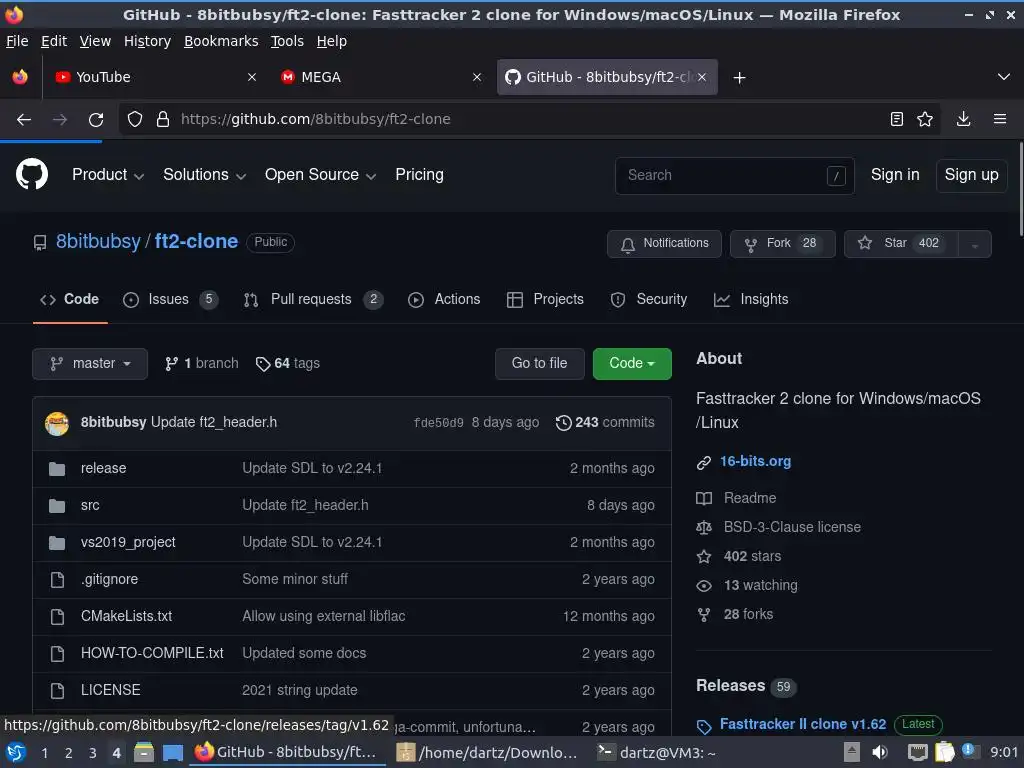Click the display monitor tray icon
Viewport: 1024px width, 768px height.
tap(918, 752)
